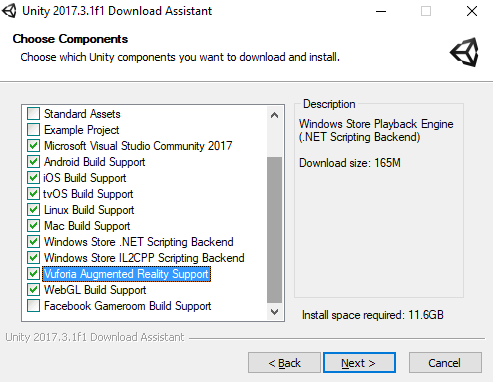Uncheck Microsoft Visual Studio Community 2017
Viewport: 493px width, 382px height.
tap(33, 146)
